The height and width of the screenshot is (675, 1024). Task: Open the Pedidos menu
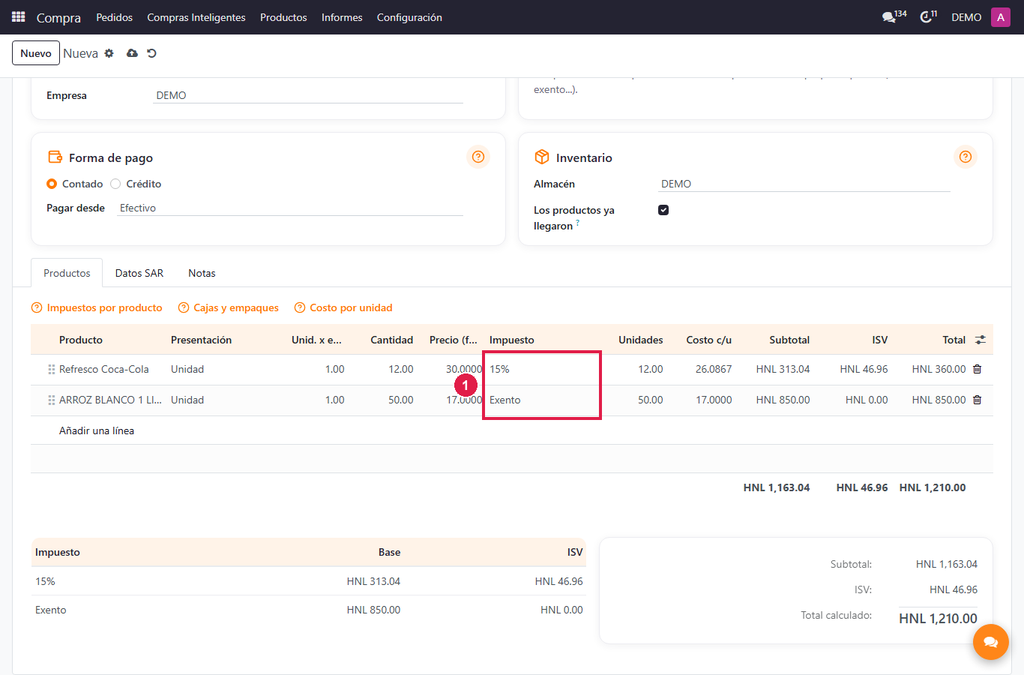114,18
